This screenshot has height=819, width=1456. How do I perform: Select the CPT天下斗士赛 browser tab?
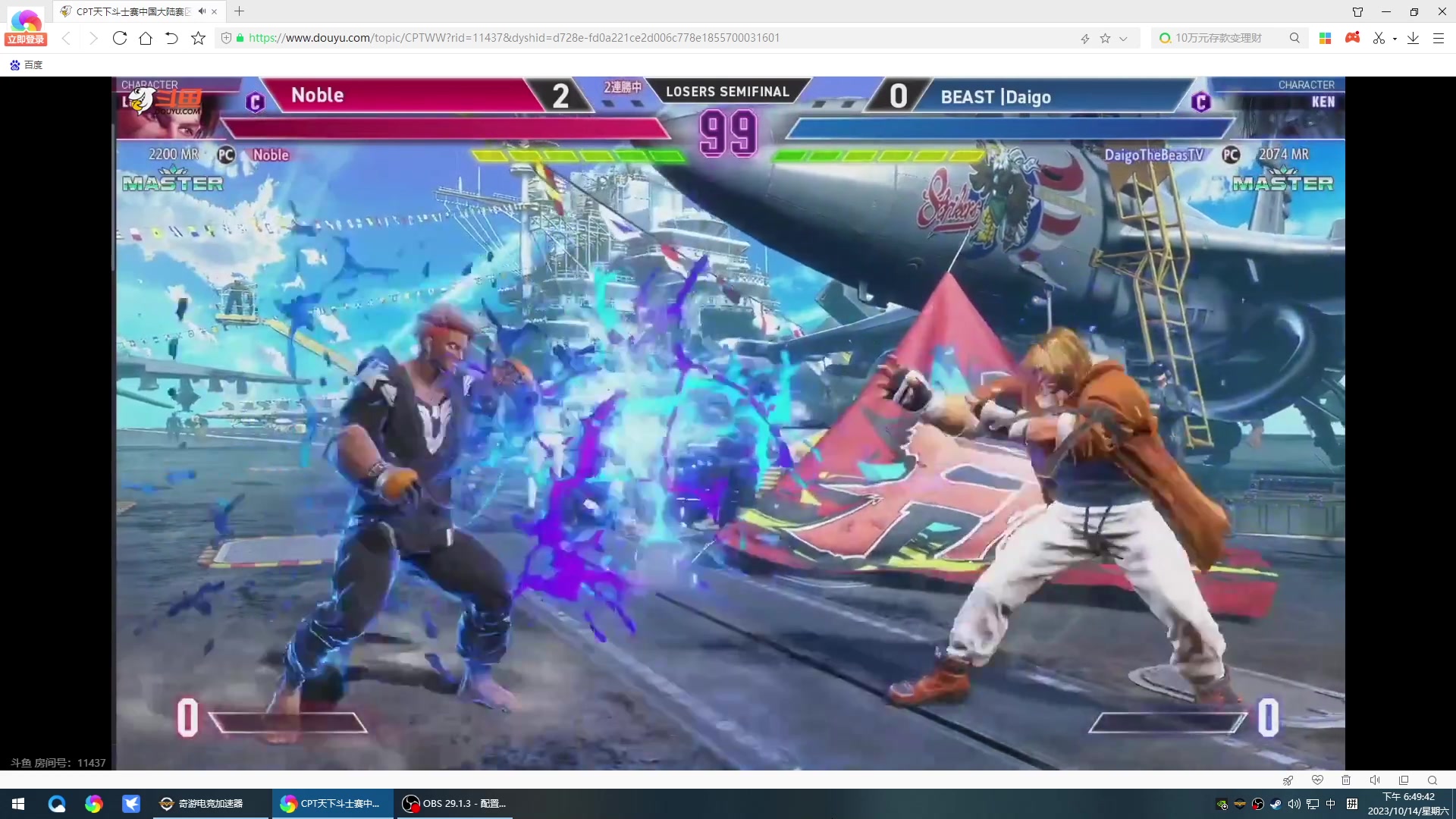coord(131,11)
